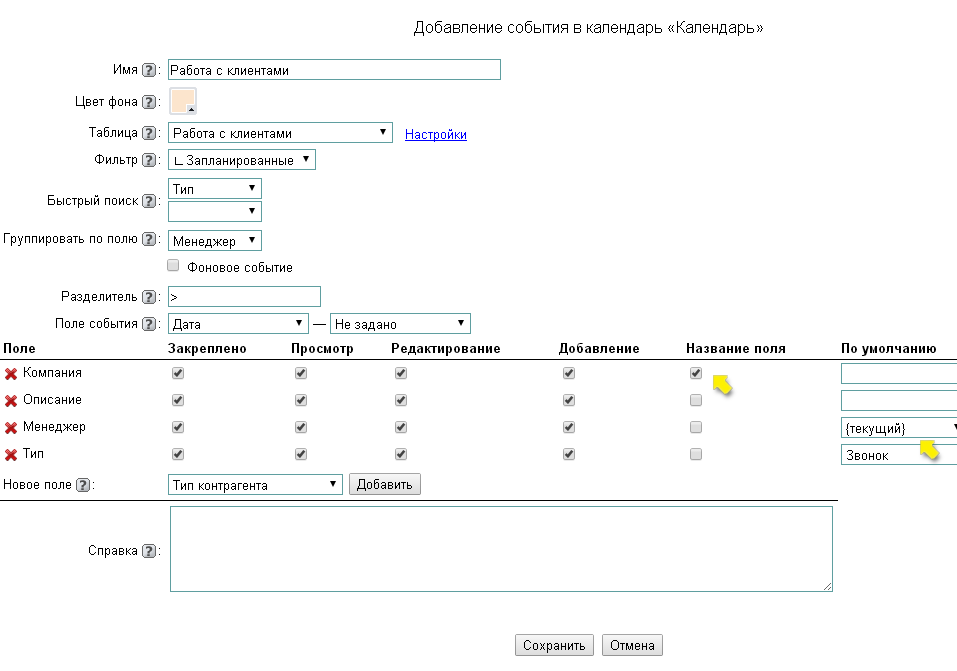
Task: Enable the Фоновое событие checkbox
Action: click(x=174, y=266)
